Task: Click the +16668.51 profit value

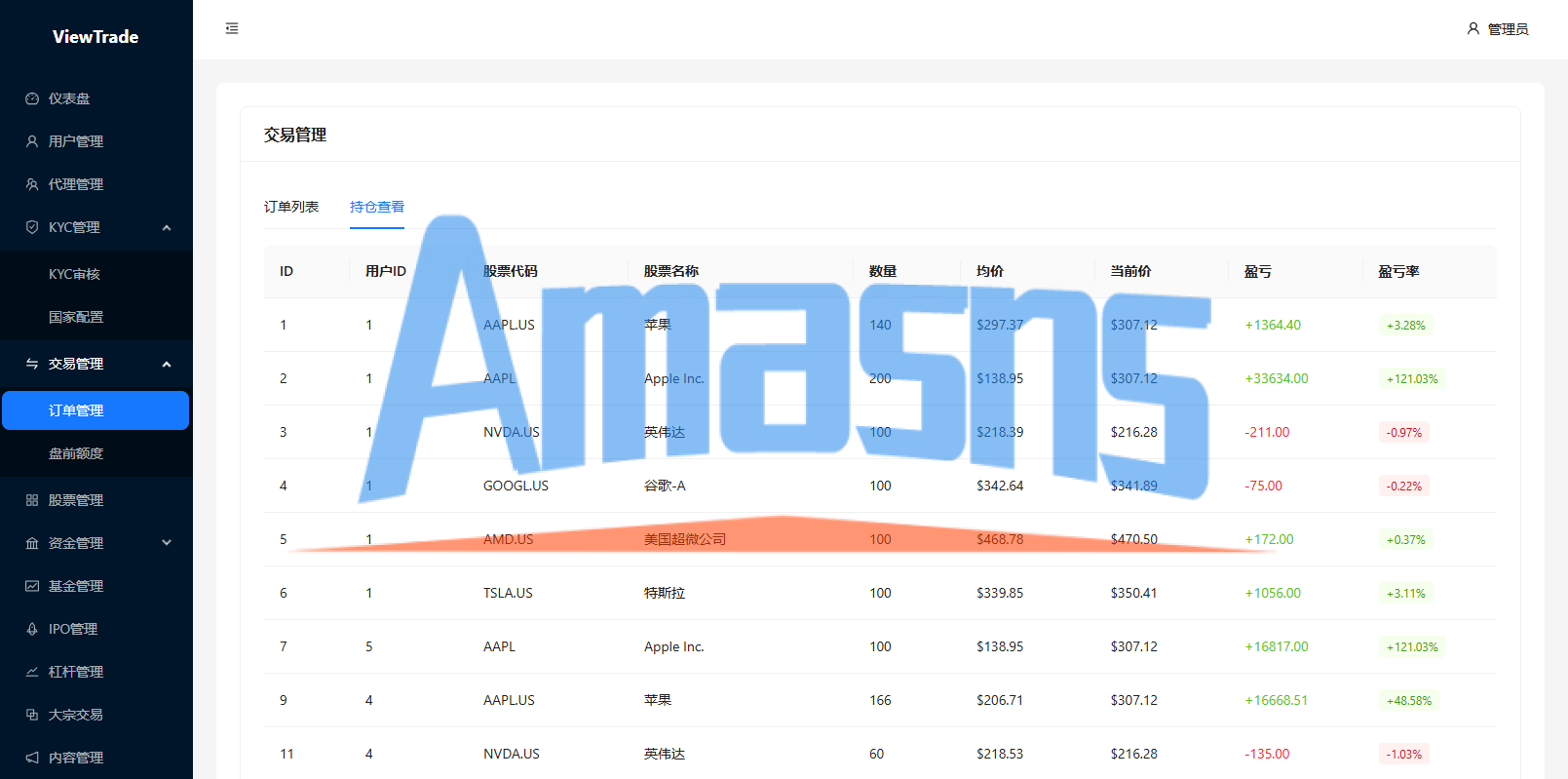Action: pos(1277,700)
